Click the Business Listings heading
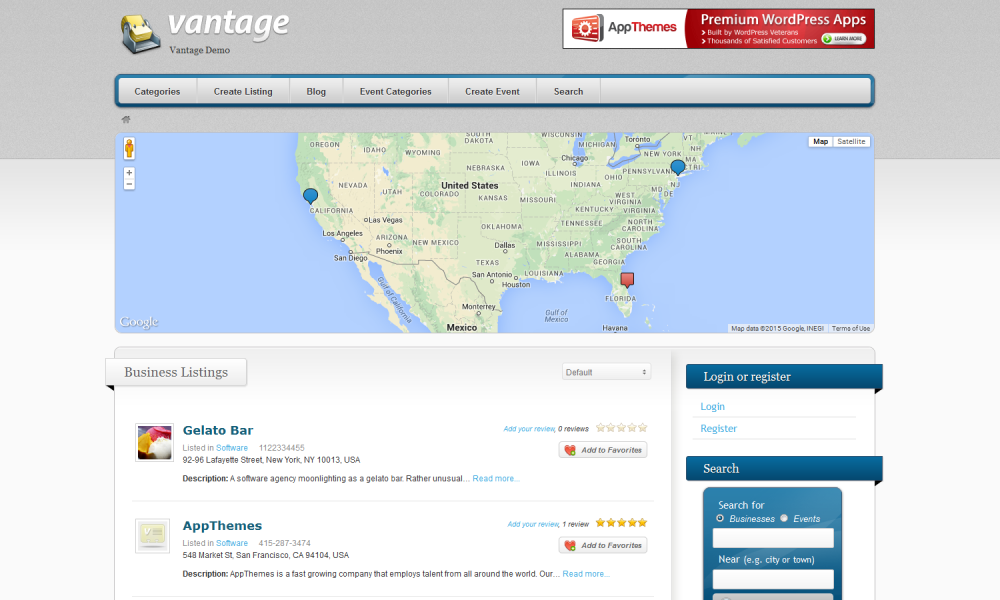This screenshot has width=1000, height=600. coord(176,372)
